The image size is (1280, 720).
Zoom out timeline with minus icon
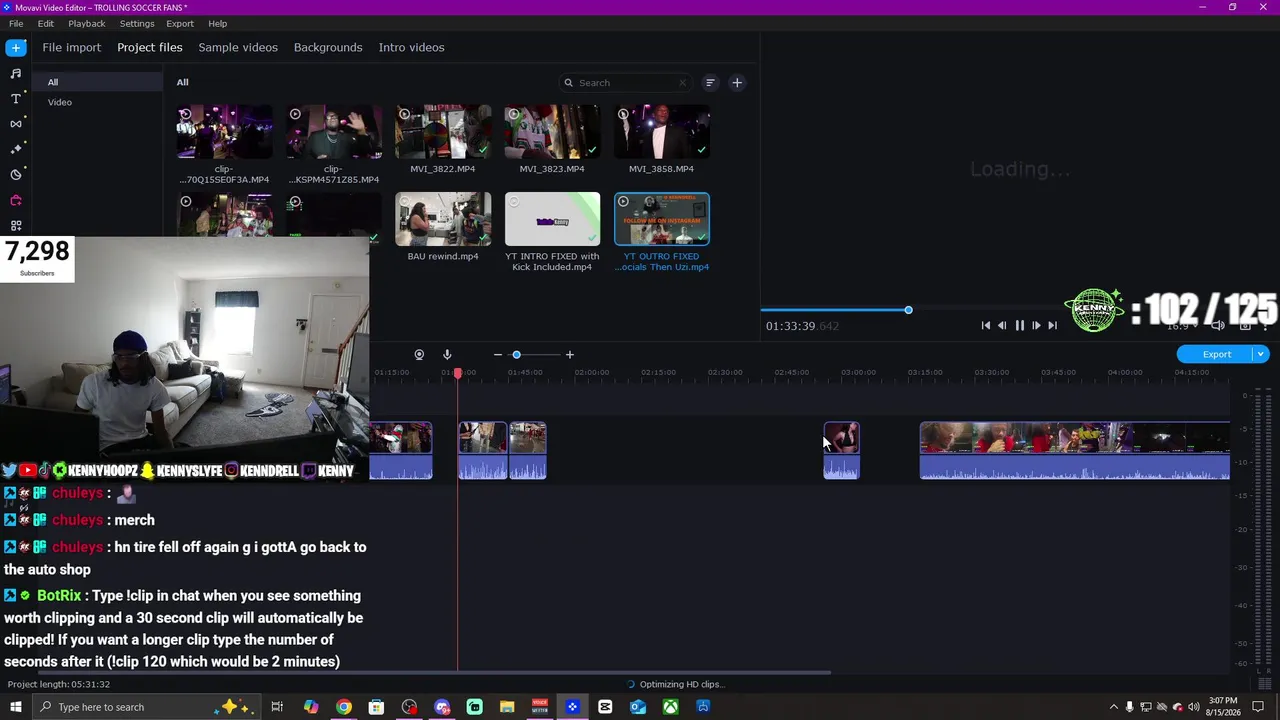click(498, 355)
